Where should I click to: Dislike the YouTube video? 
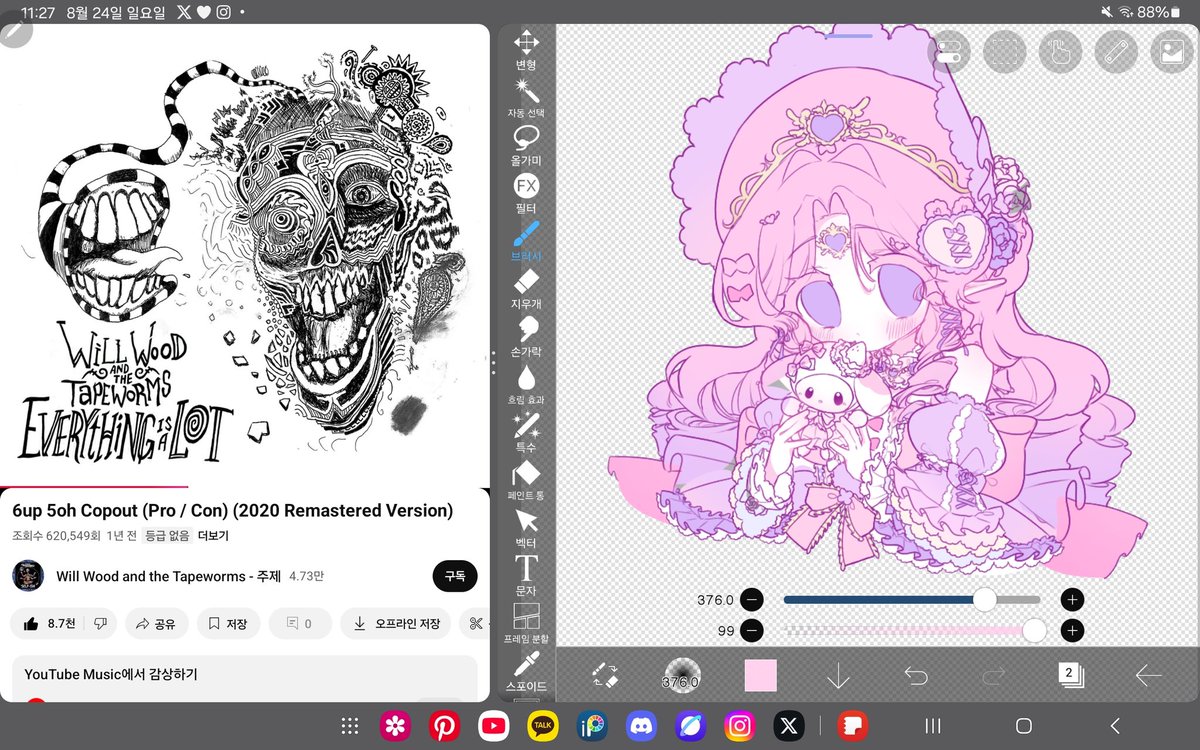pyautogui.click(x=100, y=624)
